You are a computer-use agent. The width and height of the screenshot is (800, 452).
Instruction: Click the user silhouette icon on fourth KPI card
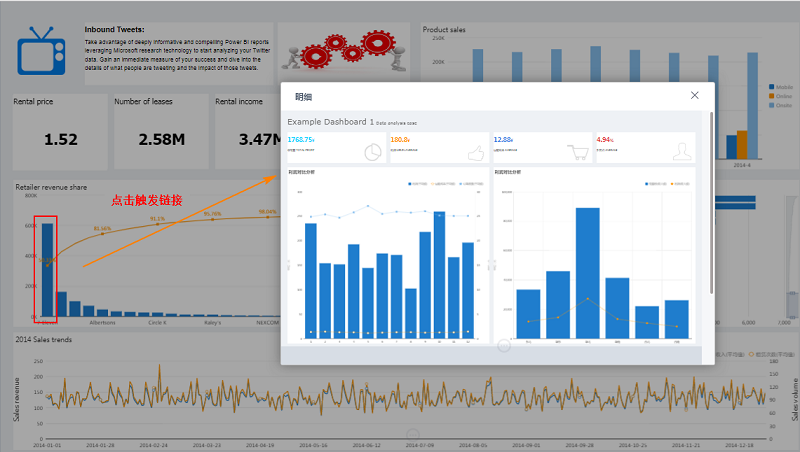682,152
